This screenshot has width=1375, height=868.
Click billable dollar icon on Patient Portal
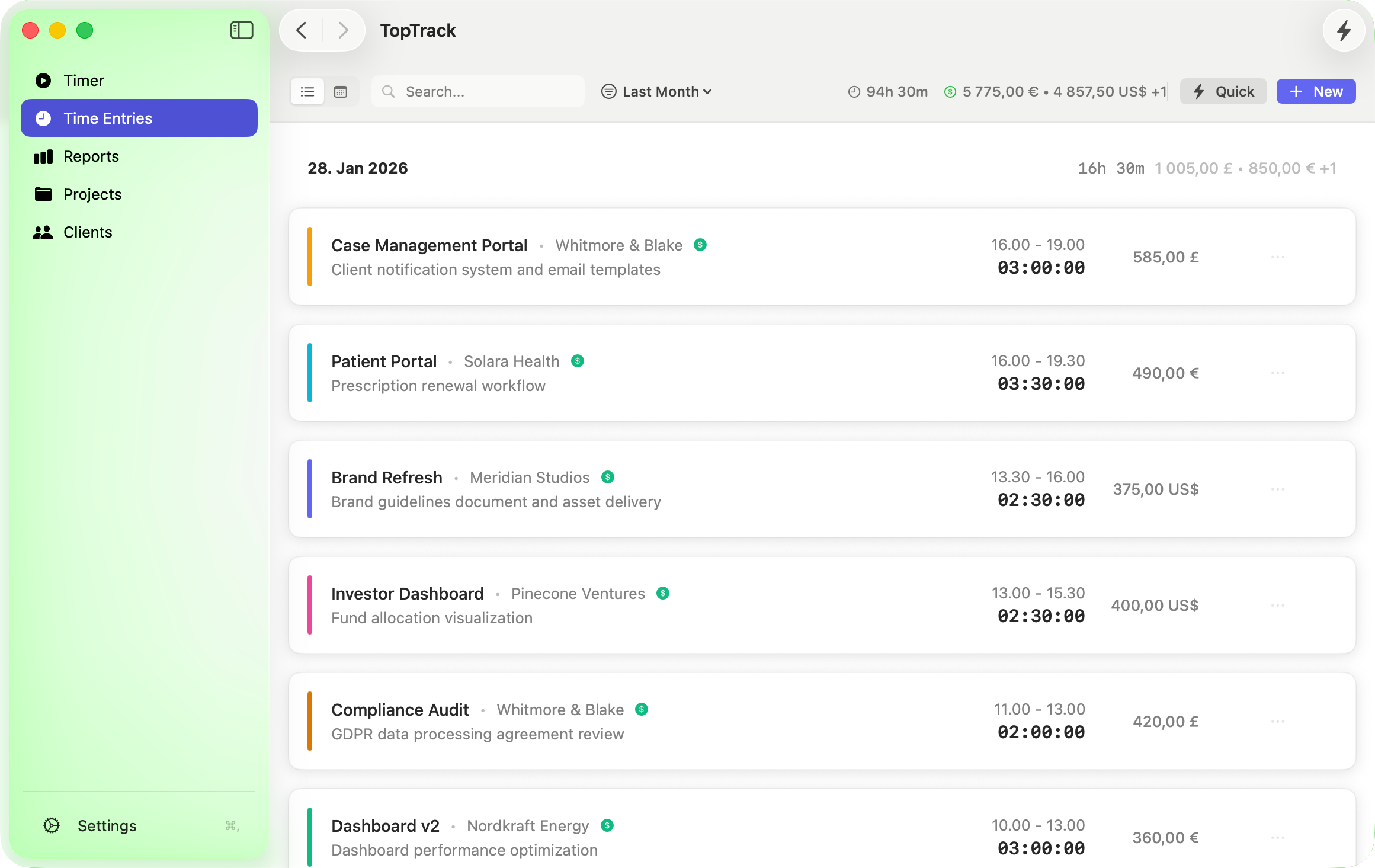click(x=578, y=361)
